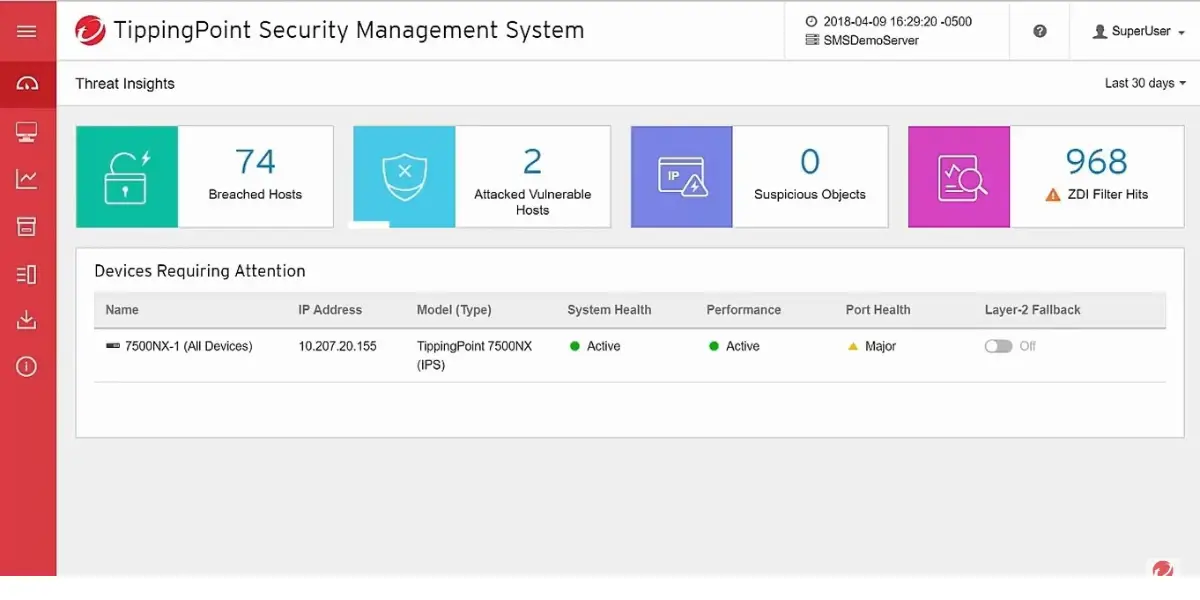This screenshot has height=600, width=1200.
Task: Click the yellow Port Health Major triangle
Action: [853, 346]
